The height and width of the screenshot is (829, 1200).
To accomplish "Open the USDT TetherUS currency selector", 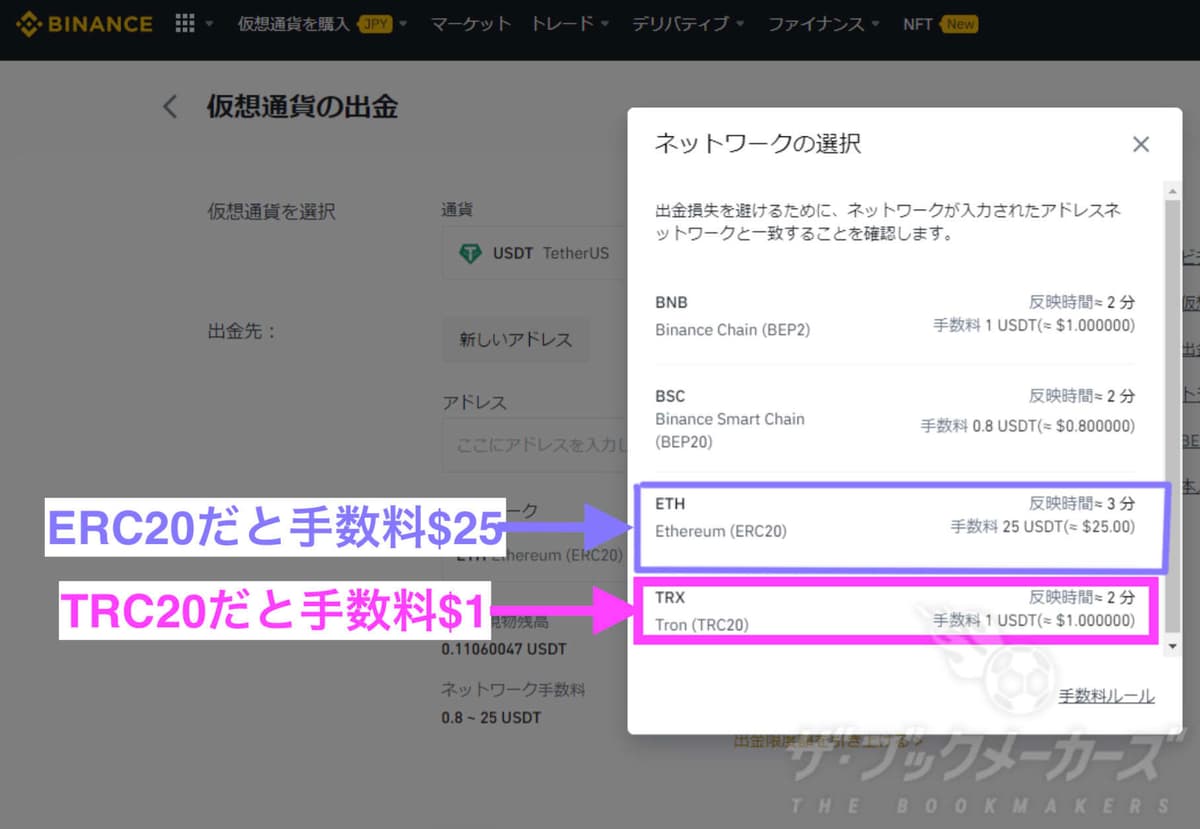I will (534, 253).
